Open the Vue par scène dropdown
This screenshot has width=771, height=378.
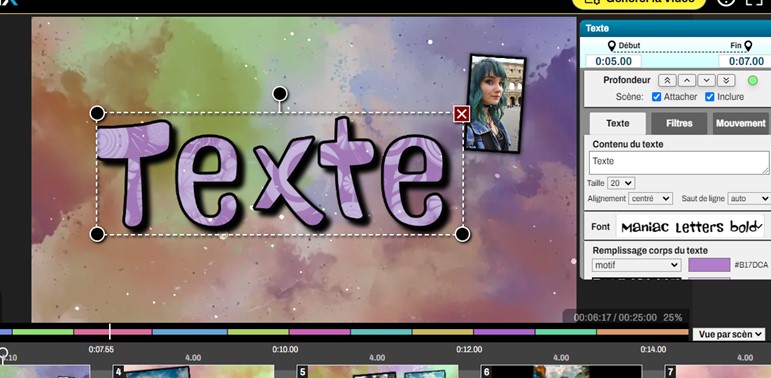point(729,334)
